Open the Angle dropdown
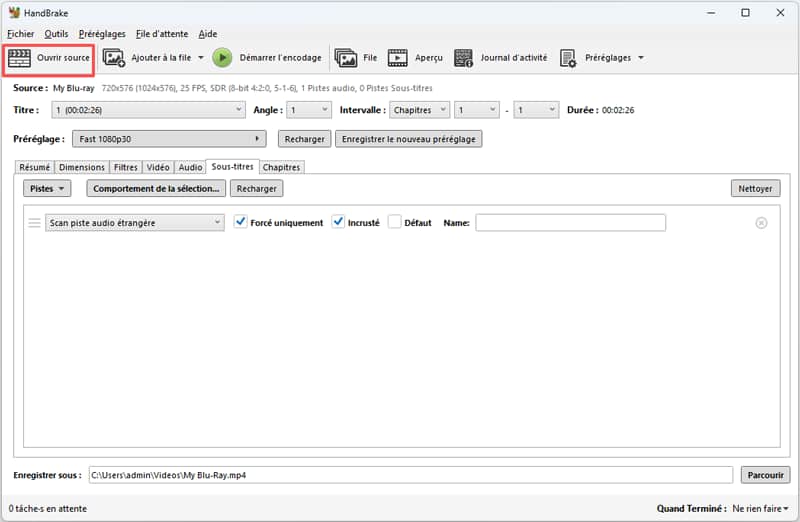Screen dimensions: 800x522 309,110
